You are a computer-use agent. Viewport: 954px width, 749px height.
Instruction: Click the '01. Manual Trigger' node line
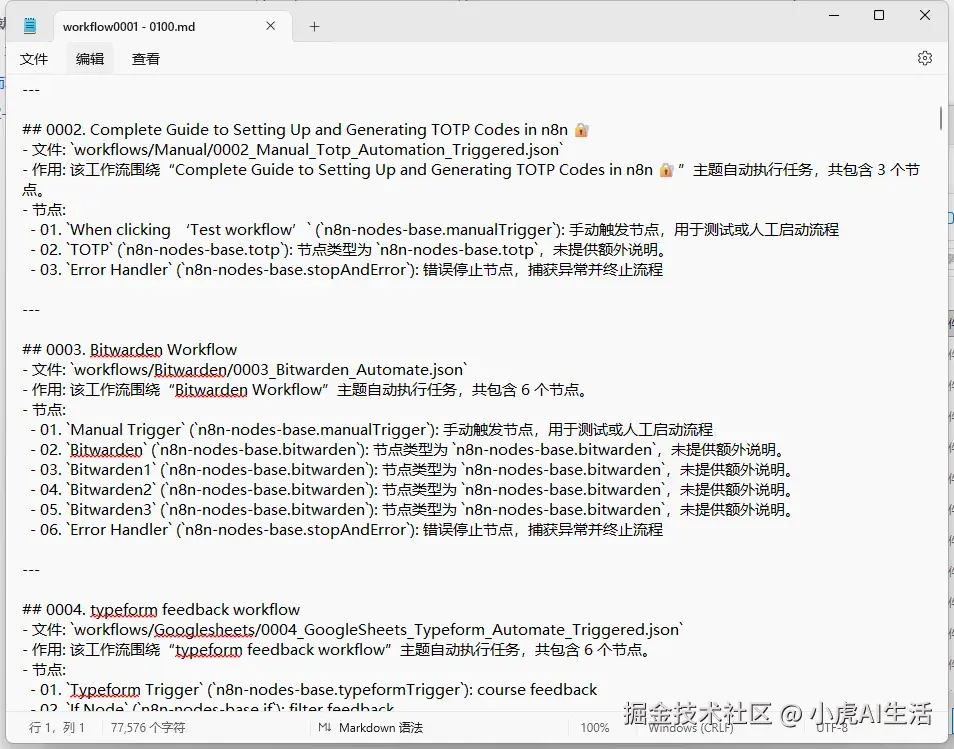[372, 430]
